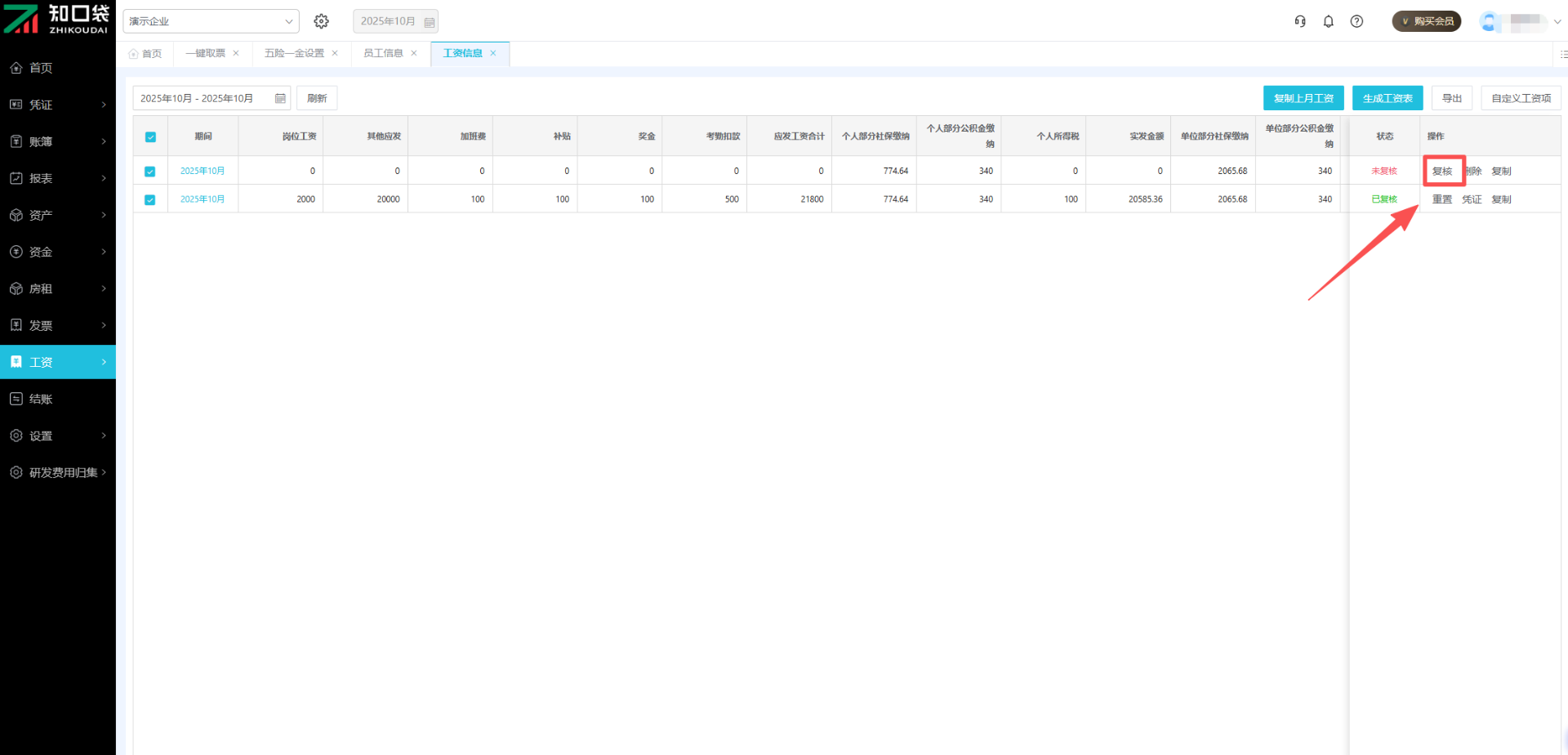Click 复核 for the unreviewed salary row
This screenshot has width=1568, height=755.
point(1442,172)
